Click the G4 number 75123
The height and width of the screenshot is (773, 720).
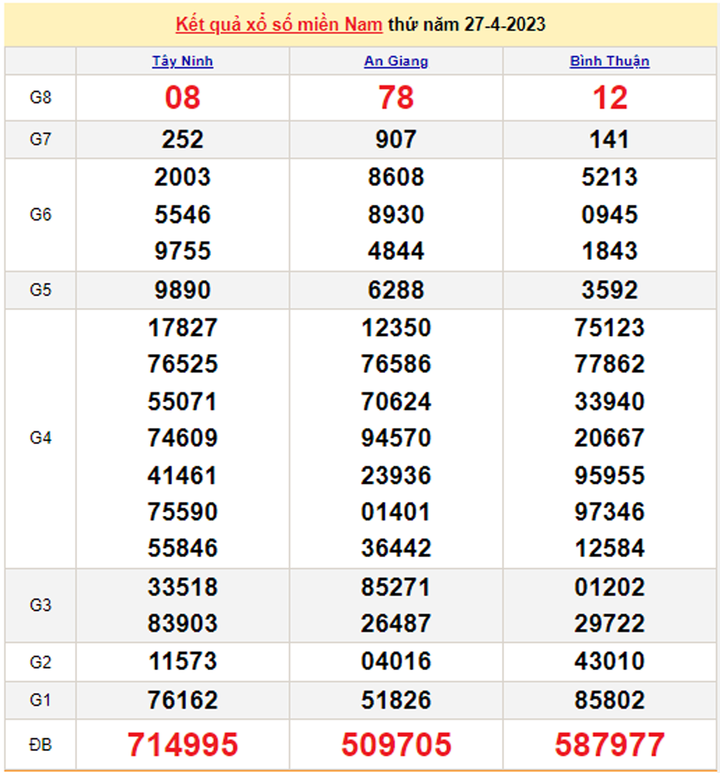(x=610, y=328)
